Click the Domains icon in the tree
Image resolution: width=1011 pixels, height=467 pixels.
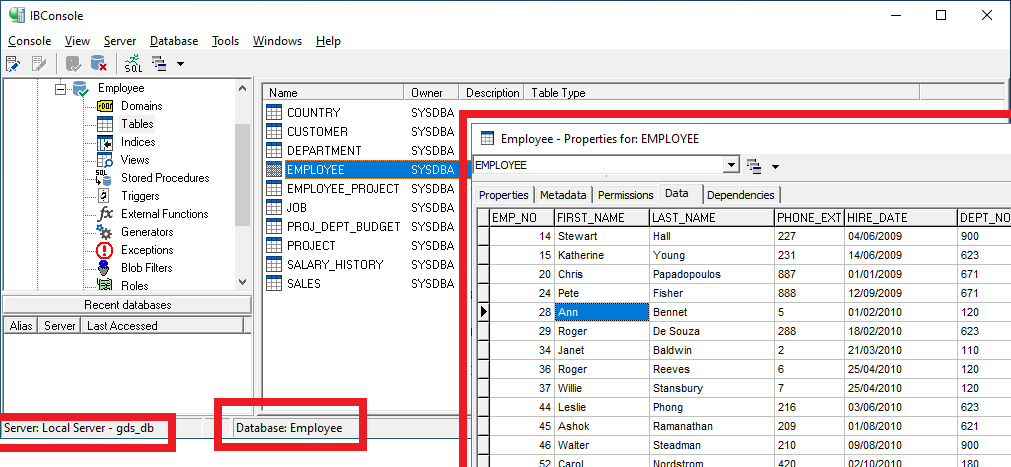(104, 106)
